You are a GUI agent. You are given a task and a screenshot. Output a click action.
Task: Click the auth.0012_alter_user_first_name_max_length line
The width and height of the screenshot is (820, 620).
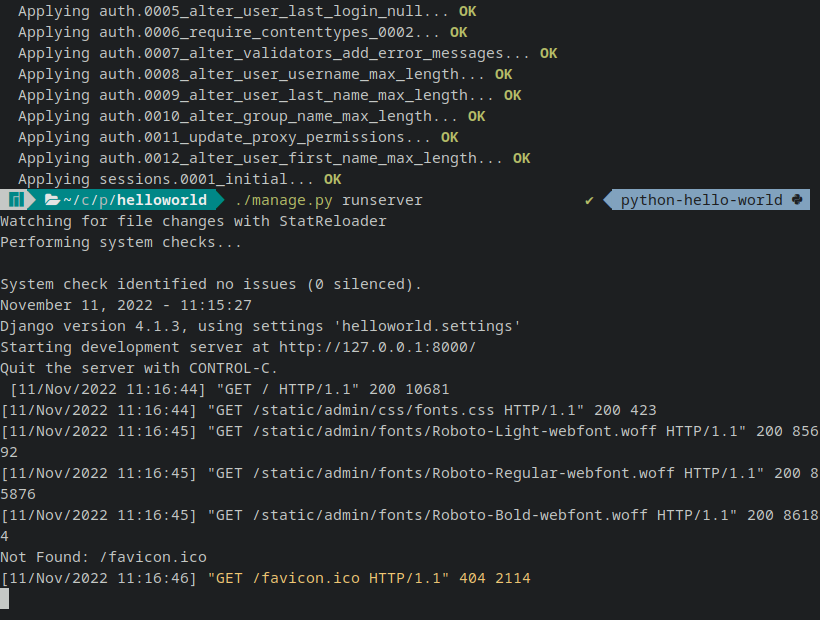(274, 158)
